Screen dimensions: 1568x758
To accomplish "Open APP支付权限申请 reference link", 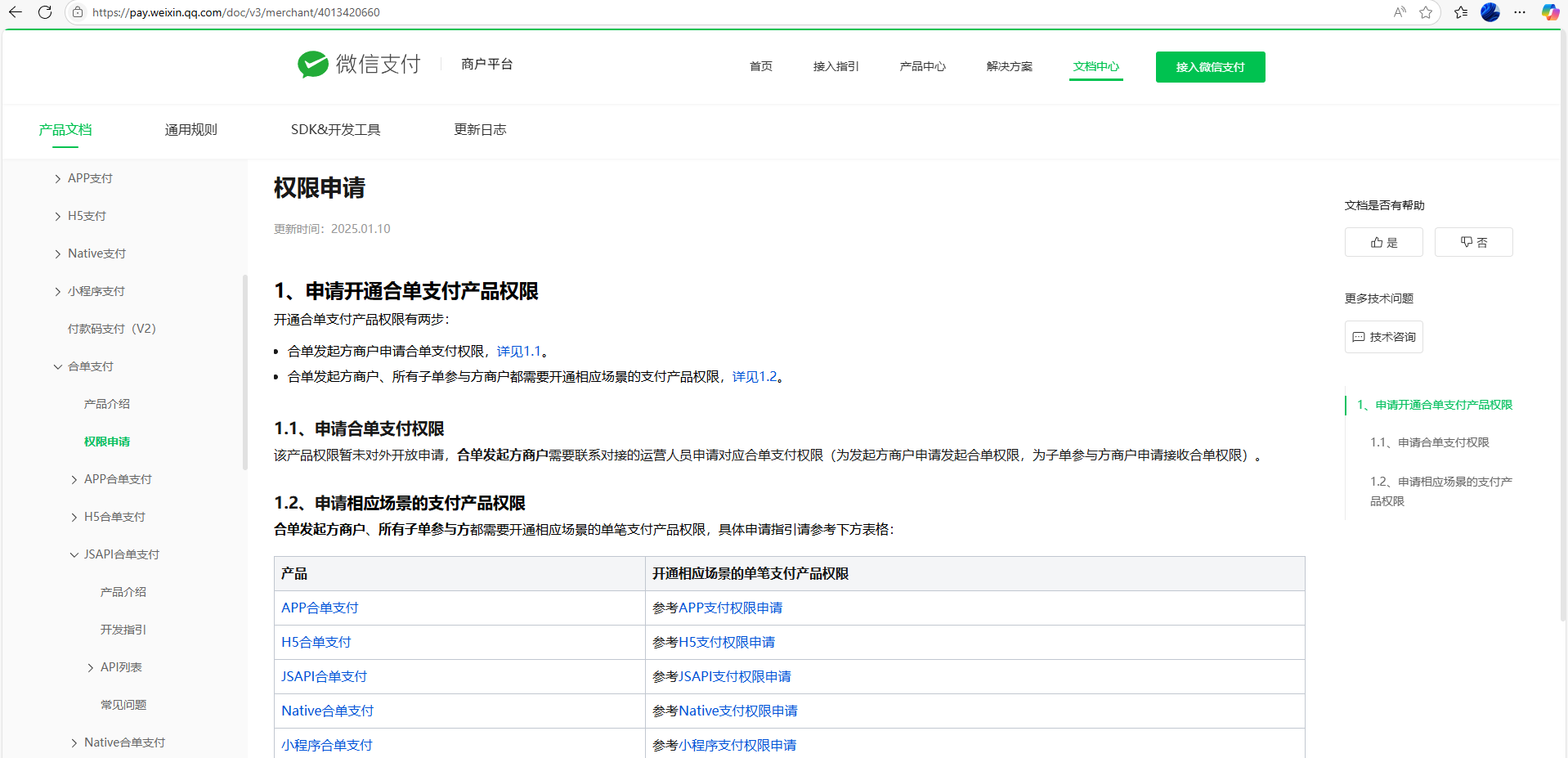I will point(731,608).
